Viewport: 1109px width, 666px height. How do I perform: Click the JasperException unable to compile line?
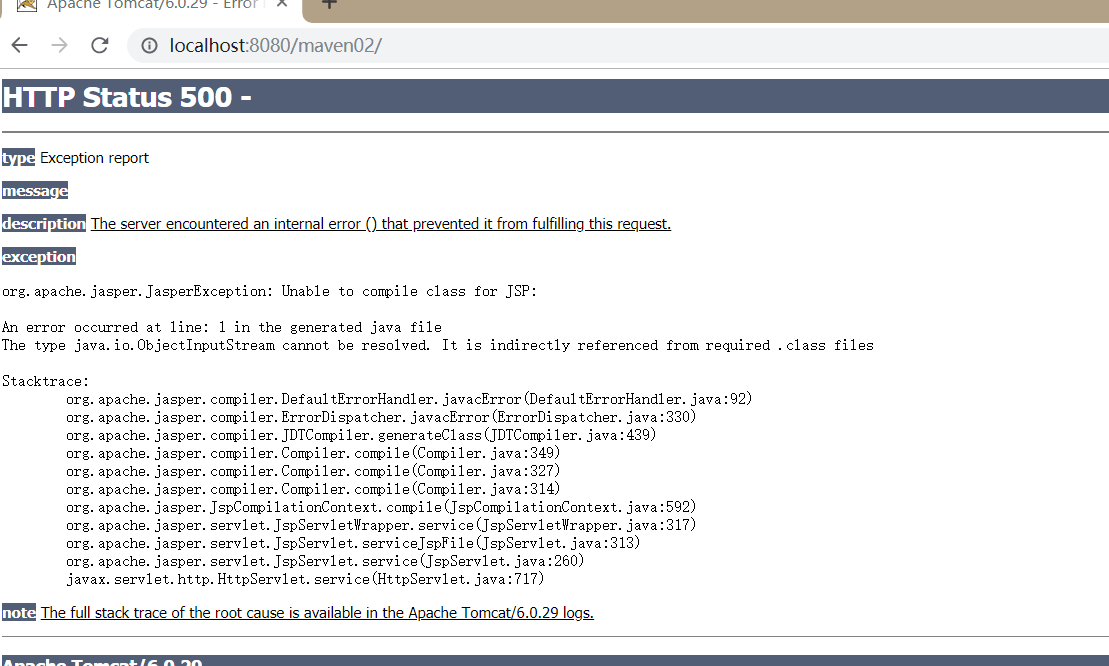coord(269,291)
